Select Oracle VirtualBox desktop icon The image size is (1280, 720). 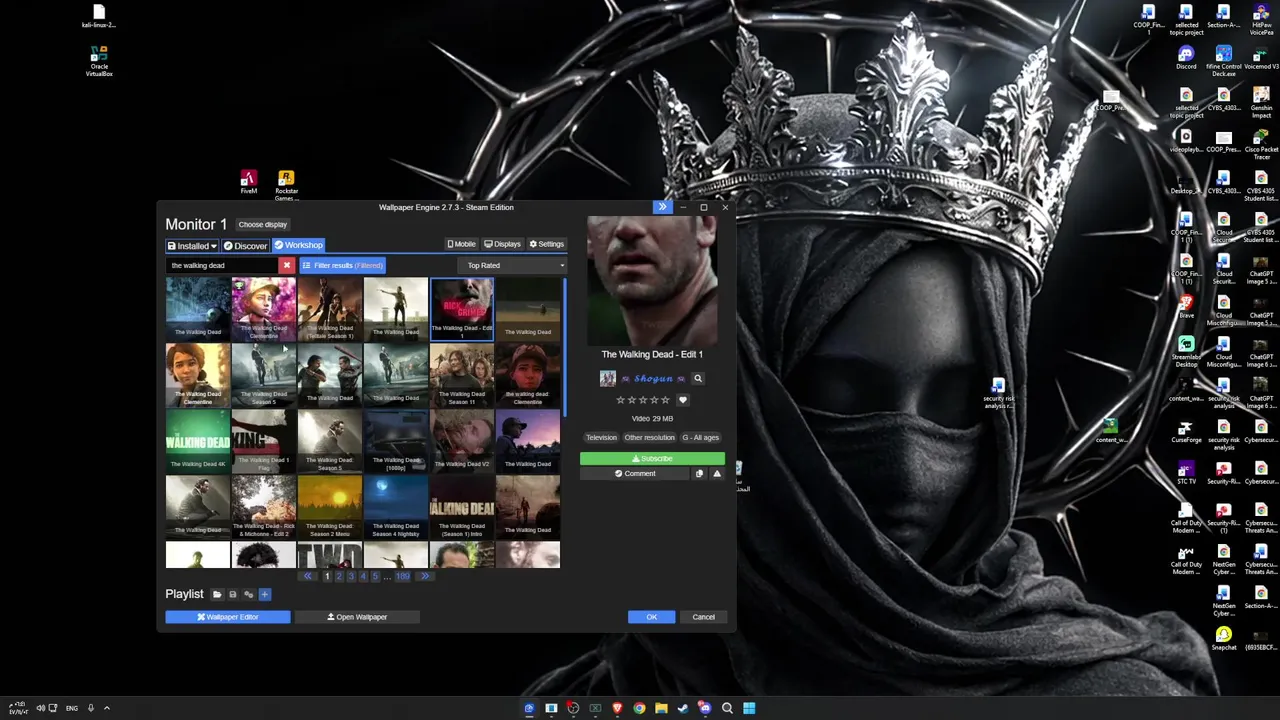(x=99, y=62)
